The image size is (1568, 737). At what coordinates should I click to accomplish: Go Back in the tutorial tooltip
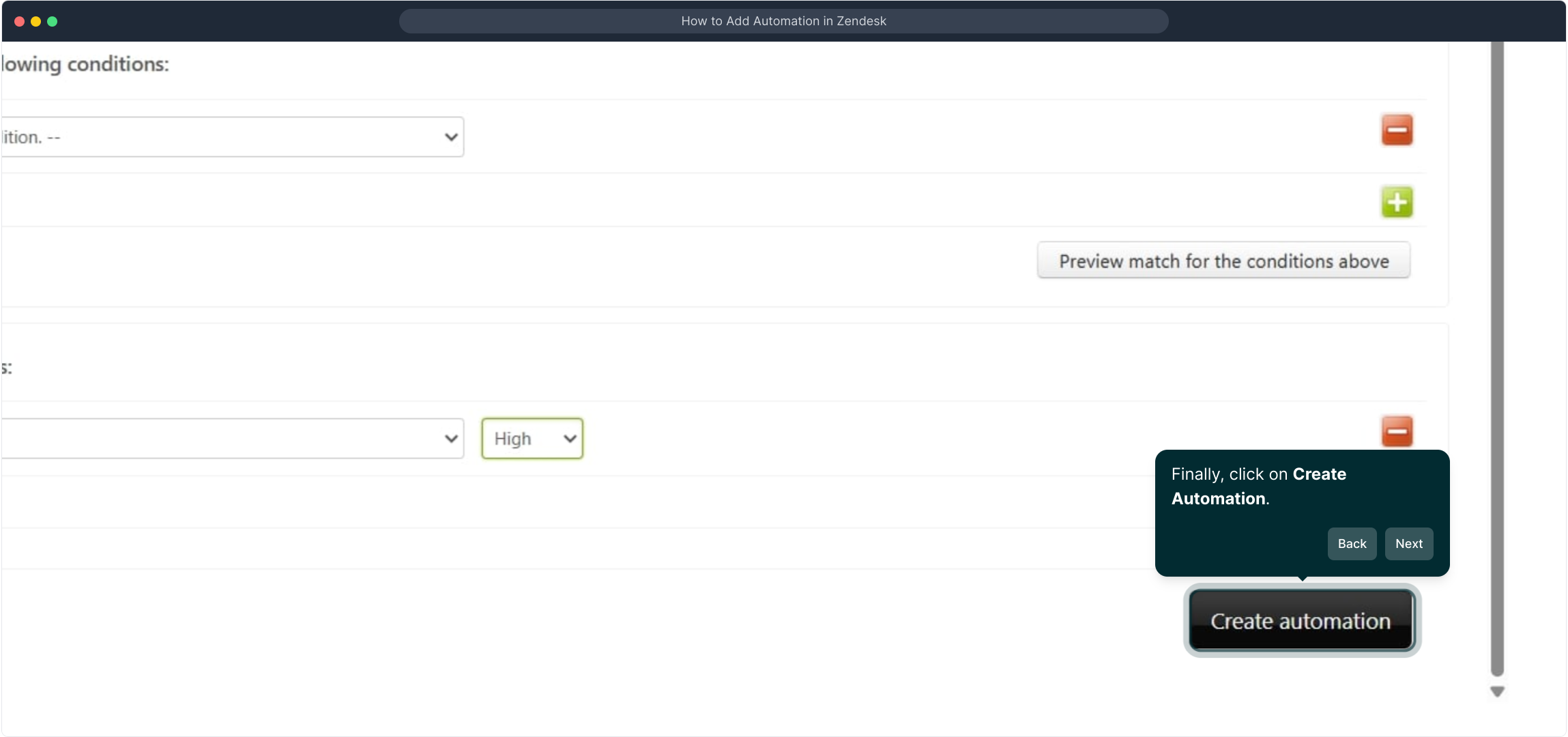point(1351,544)
